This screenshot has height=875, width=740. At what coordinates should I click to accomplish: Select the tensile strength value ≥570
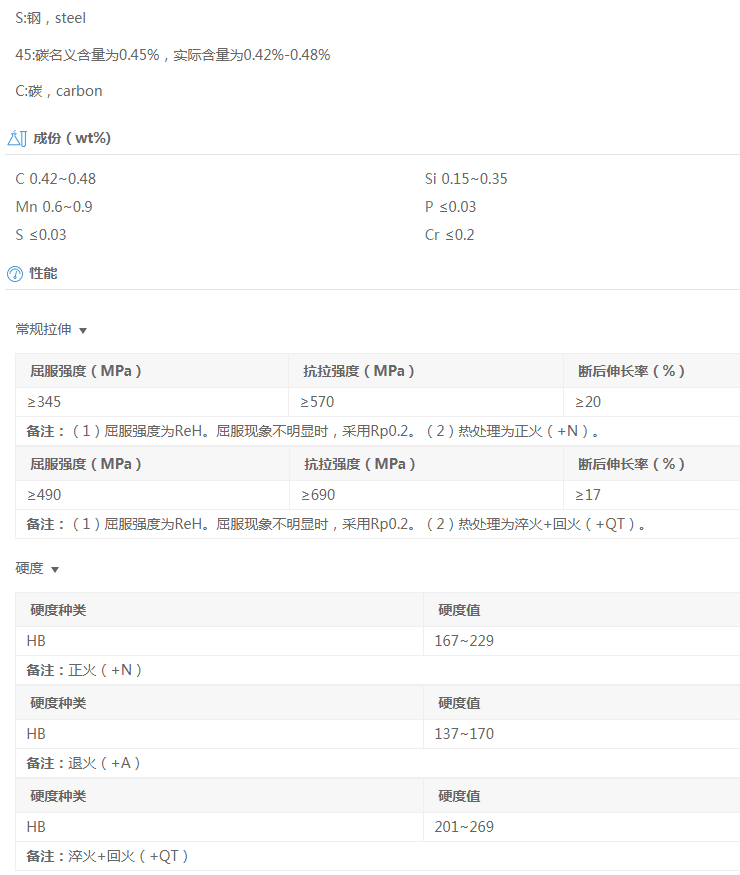pos(318,402)
